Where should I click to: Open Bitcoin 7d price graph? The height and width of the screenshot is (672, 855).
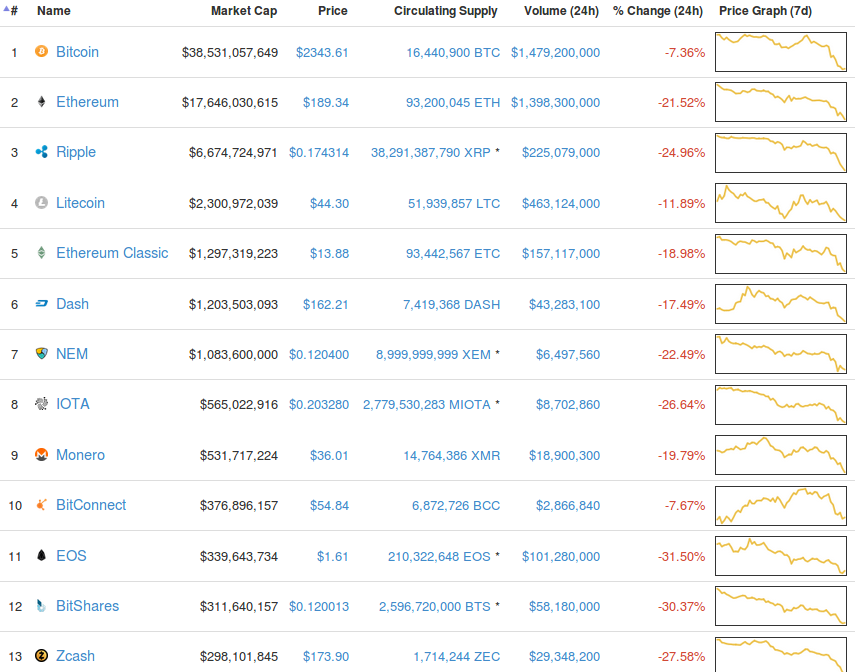(x=781, y=52)
